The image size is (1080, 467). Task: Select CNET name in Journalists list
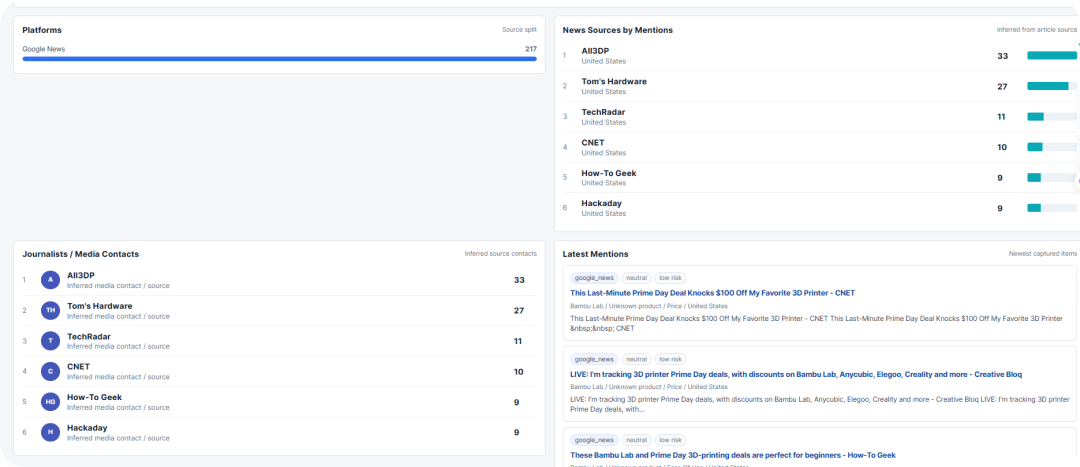78,366
